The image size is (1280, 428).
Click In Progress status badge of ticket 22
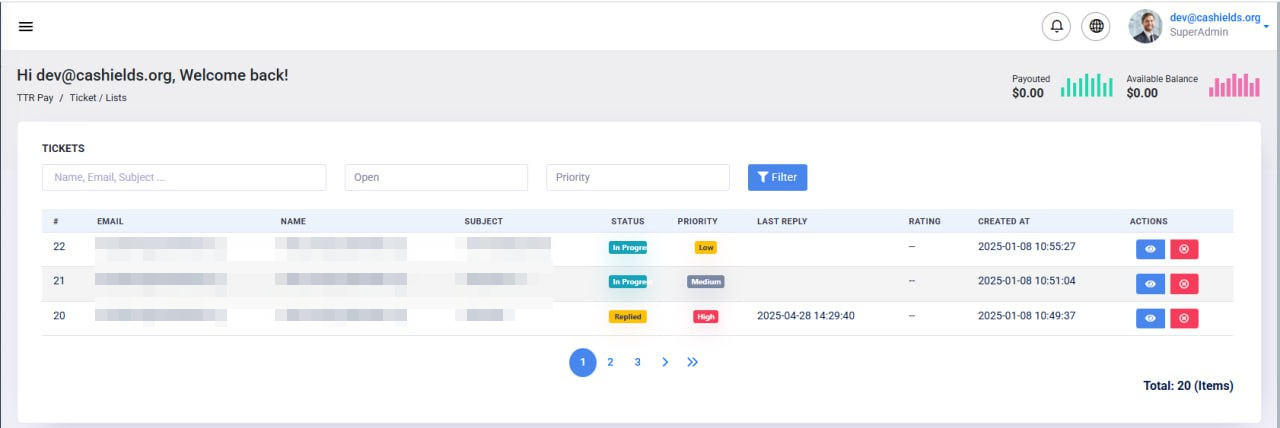[628, 247]
